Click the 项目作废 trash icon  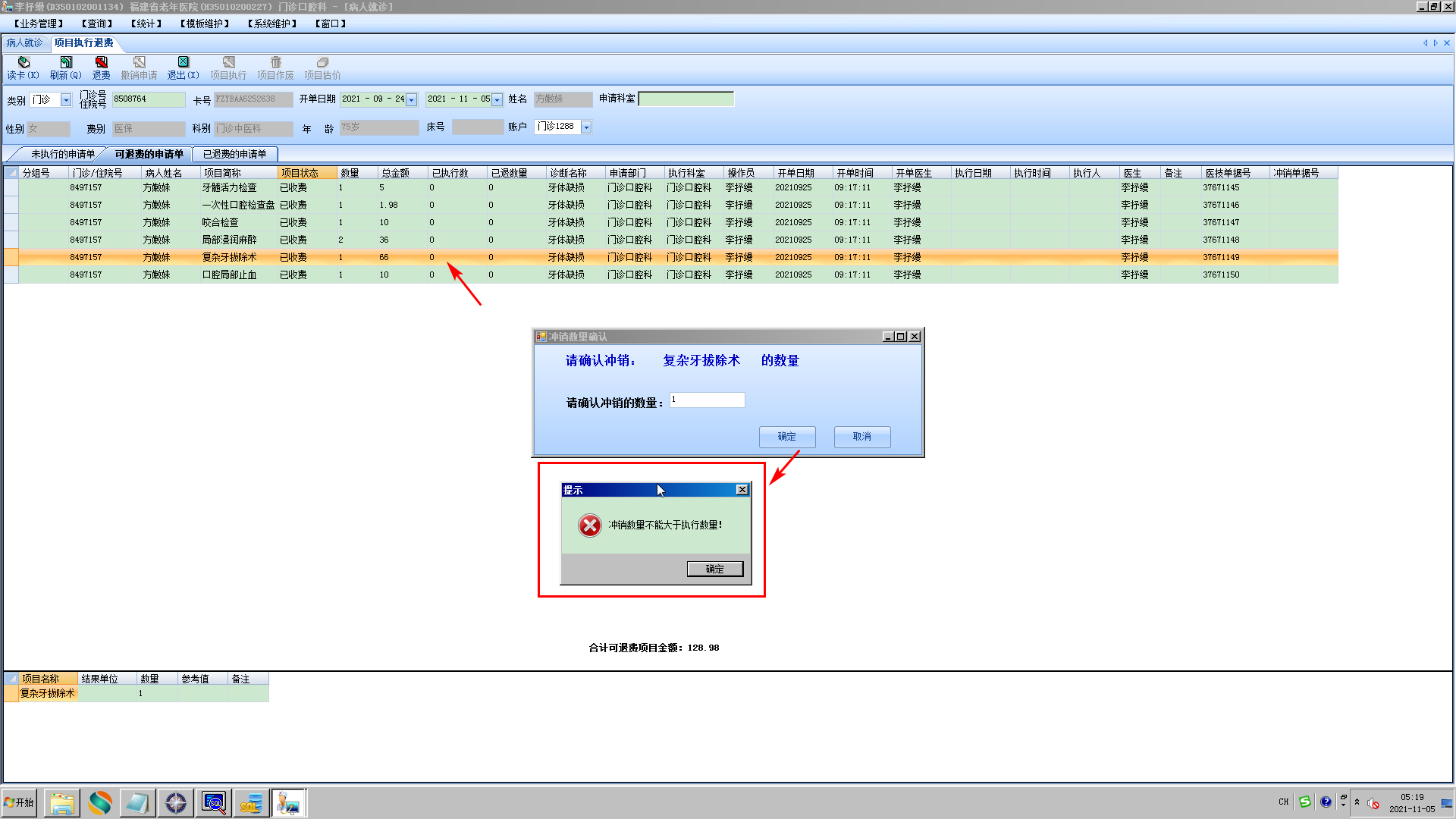(x=275, y=62)
